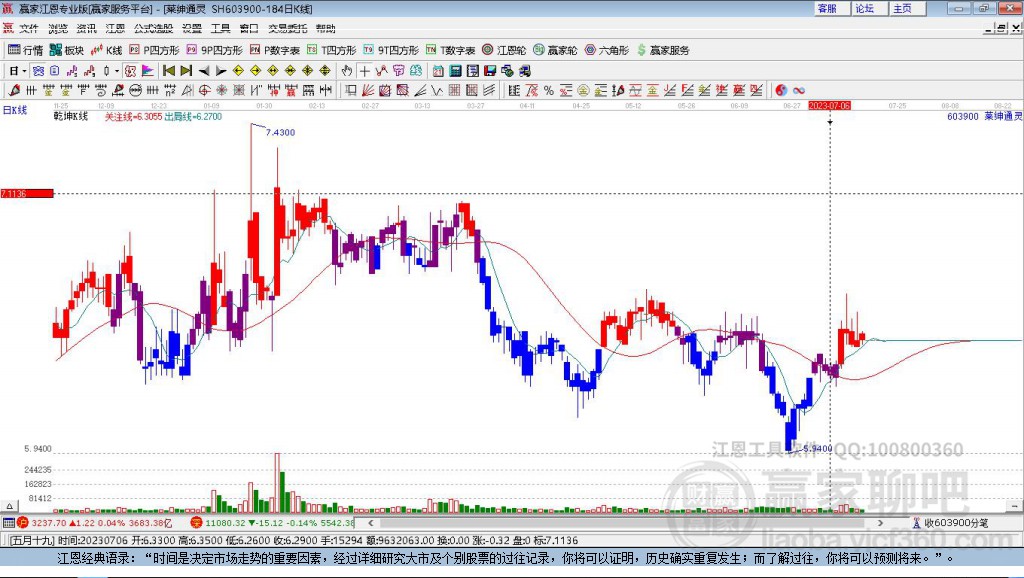
Task: Expand the 日 period dropdown
Action: point(18,71)
